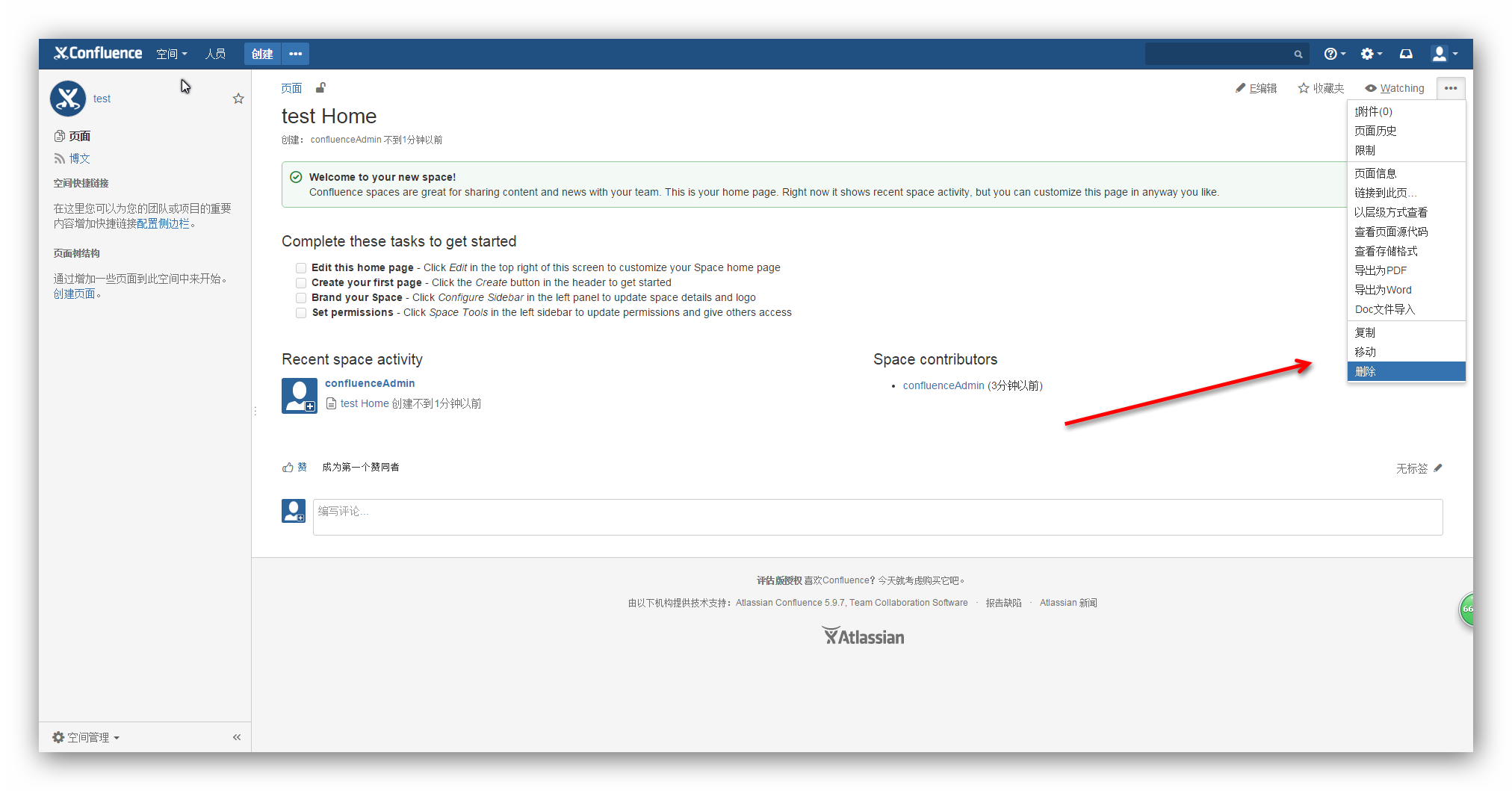Select 页面历史 page history menu item

pos(1406,131)
